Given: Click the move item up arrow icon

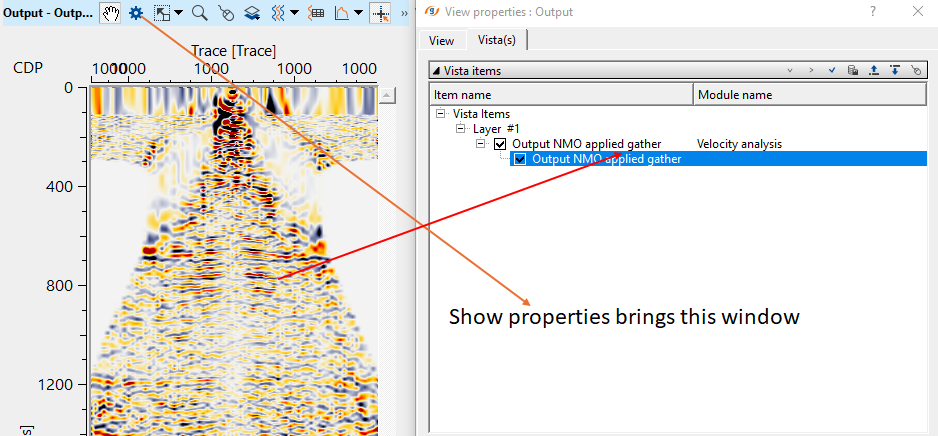Looking at the screenshot, I should click(874, 71).
